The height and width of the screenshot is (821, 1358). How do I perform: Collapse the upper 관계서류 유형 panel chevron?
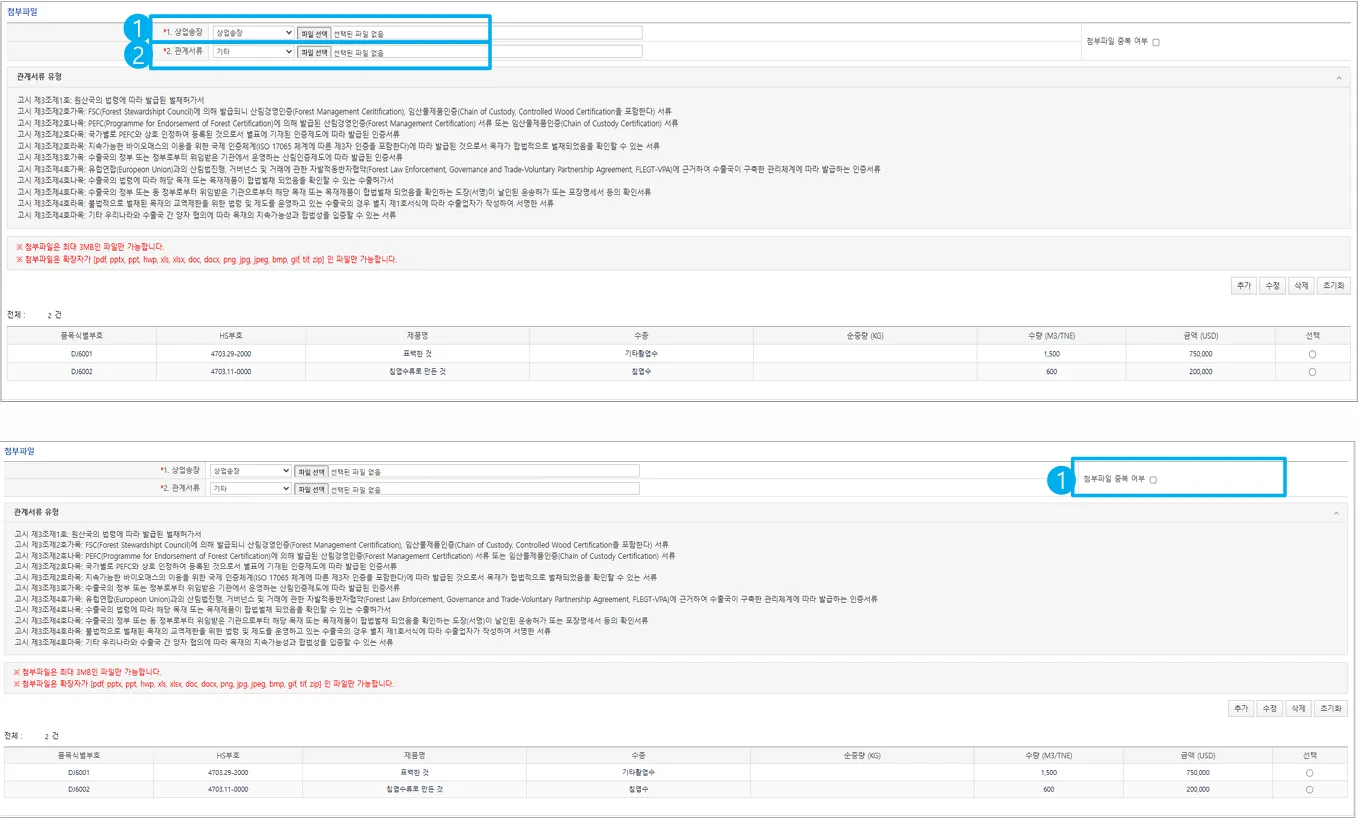[1338, 77]
